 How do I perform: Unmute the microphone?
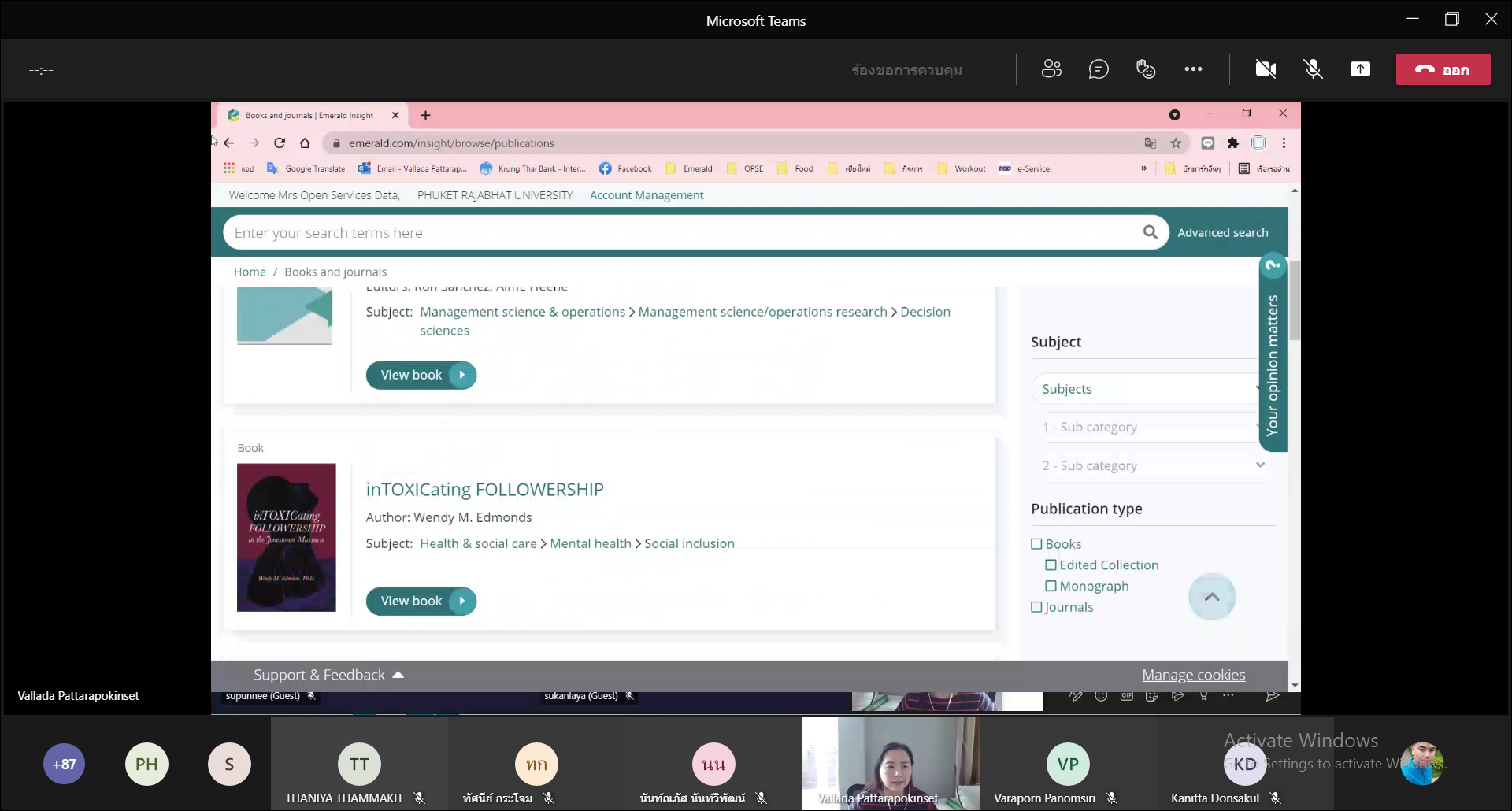click(x=1313, y=69)
